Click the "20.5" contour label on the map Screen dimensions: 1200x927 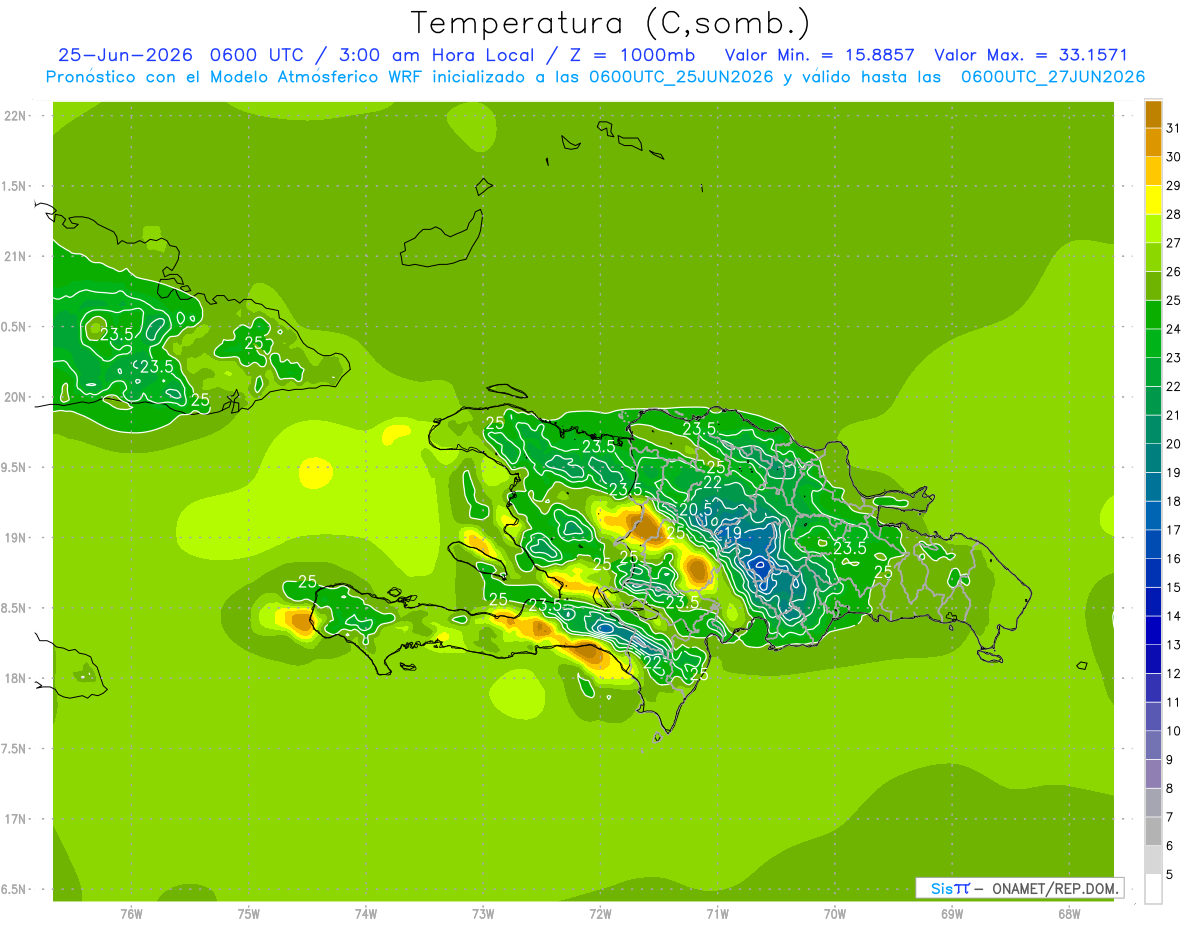(695, 509)
